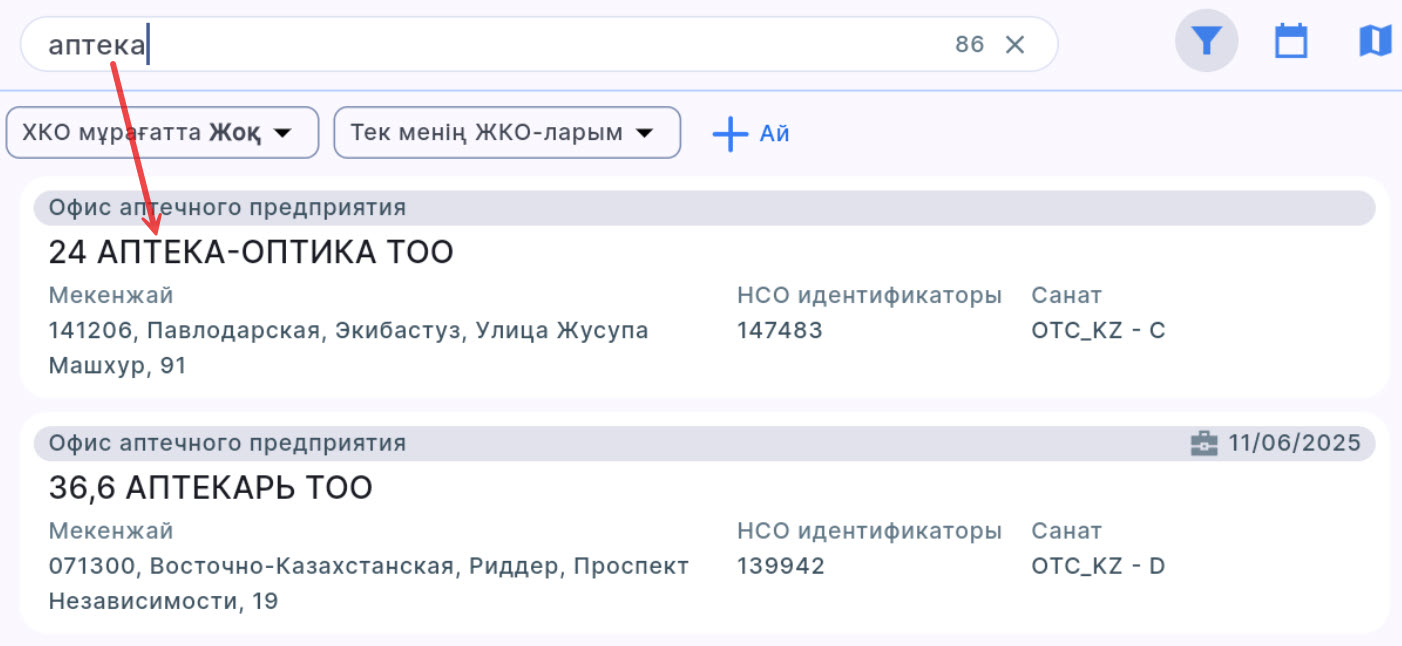Open the map view icon
1402x646 pixels.
(1375, 42)
